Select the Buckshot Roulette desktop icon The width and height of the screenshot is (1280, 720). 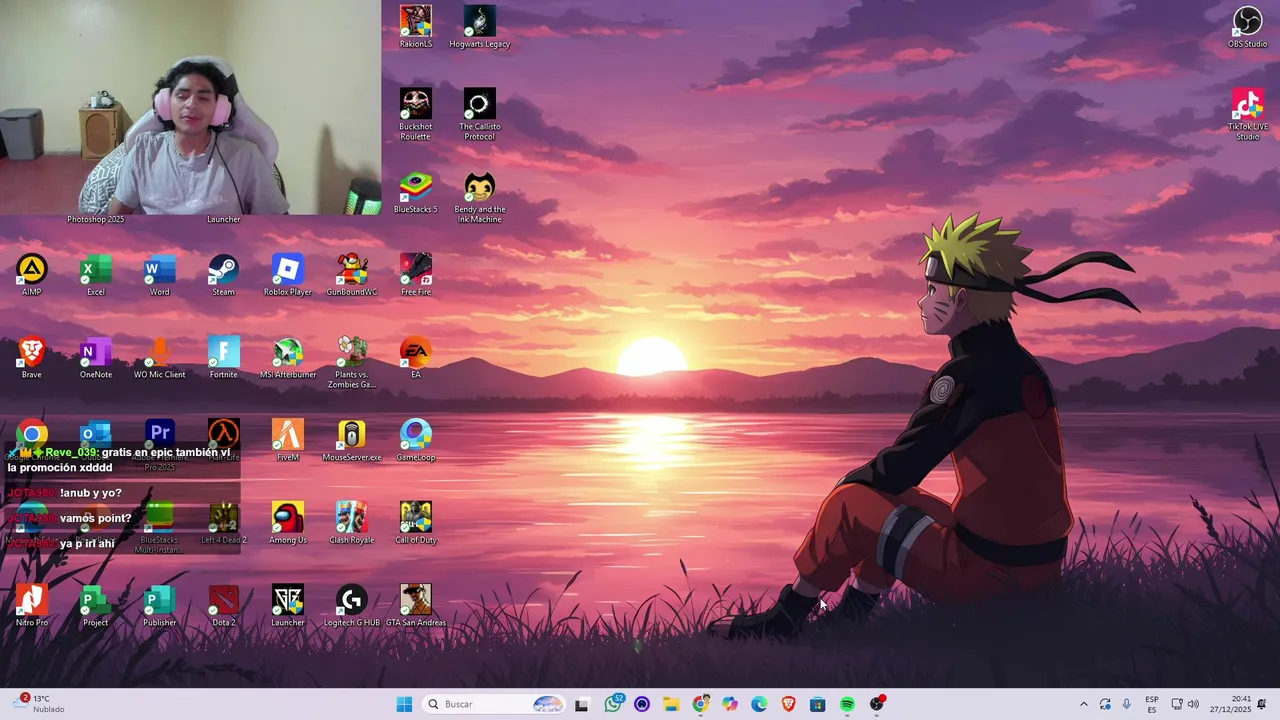pyautogui.click(x=416, y=114)
